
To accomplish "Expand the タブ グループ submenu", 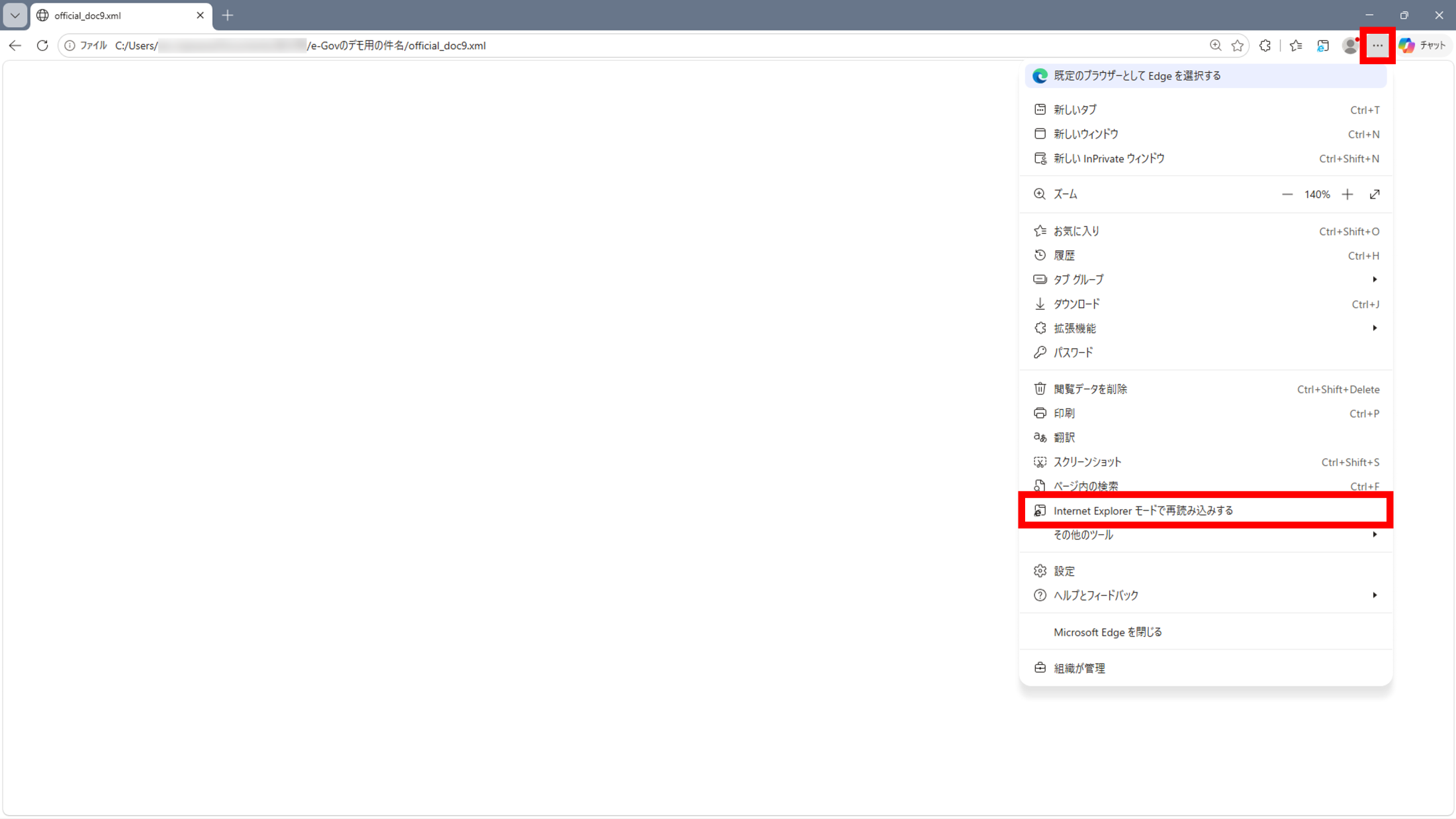I will coord(1206,279).
